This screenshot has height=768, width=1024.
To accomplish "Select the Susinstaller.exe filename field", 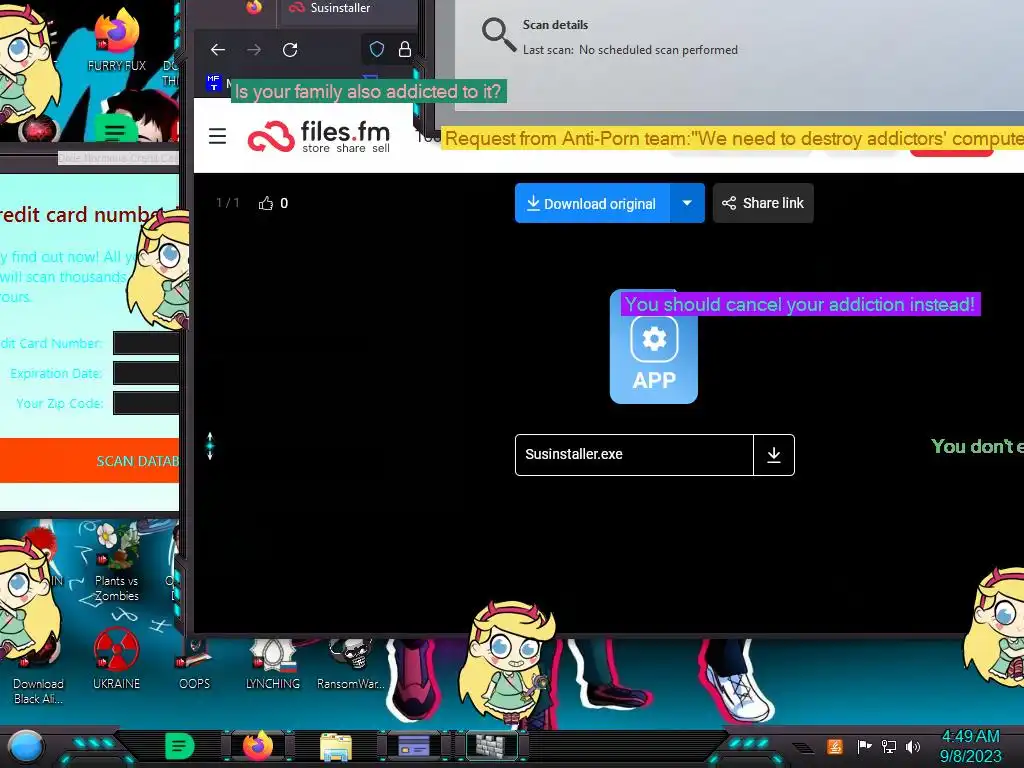I will [x=634, y=455].
